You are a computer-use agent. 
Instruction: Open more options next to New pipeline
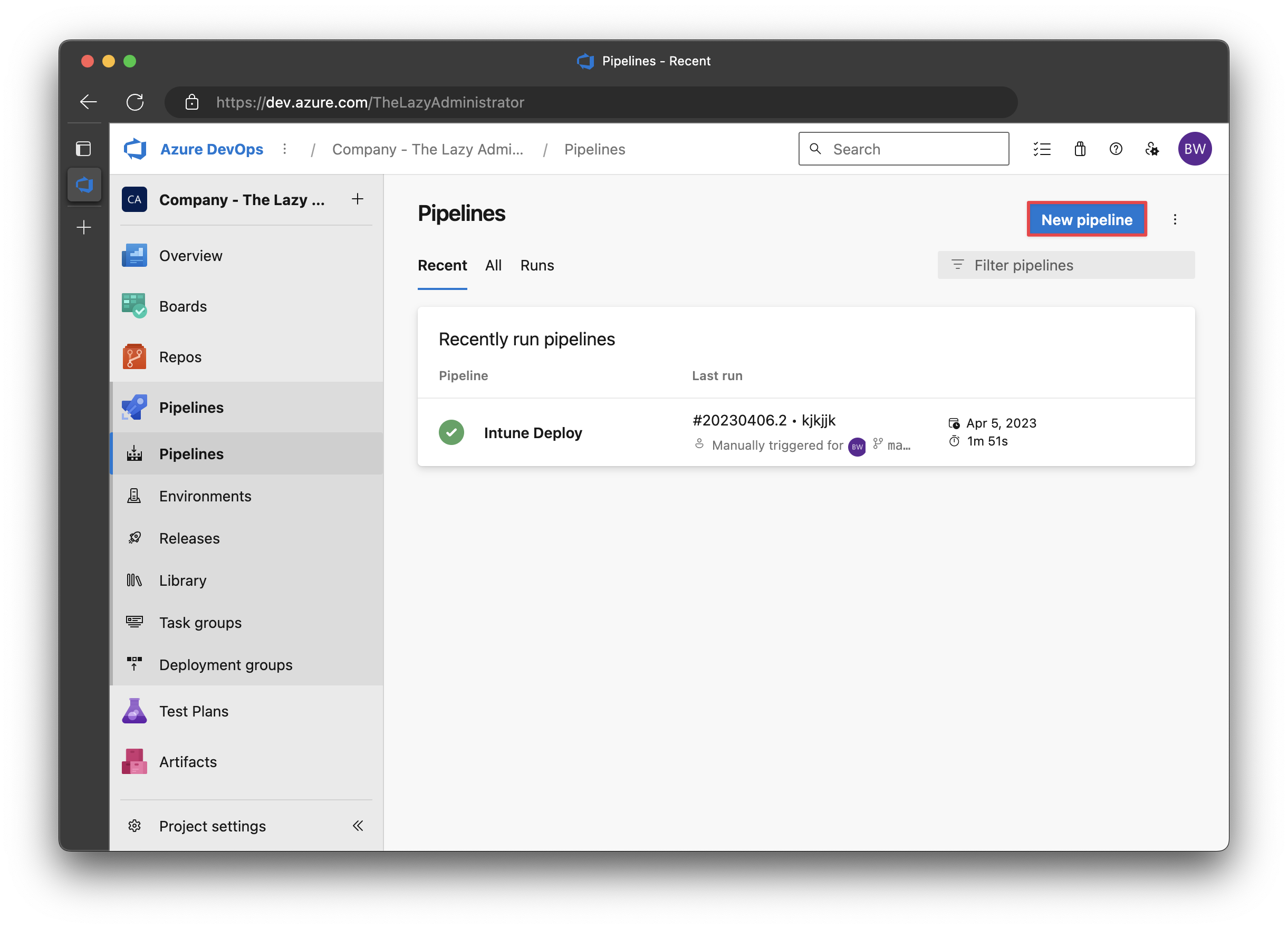click(1175, 220)
